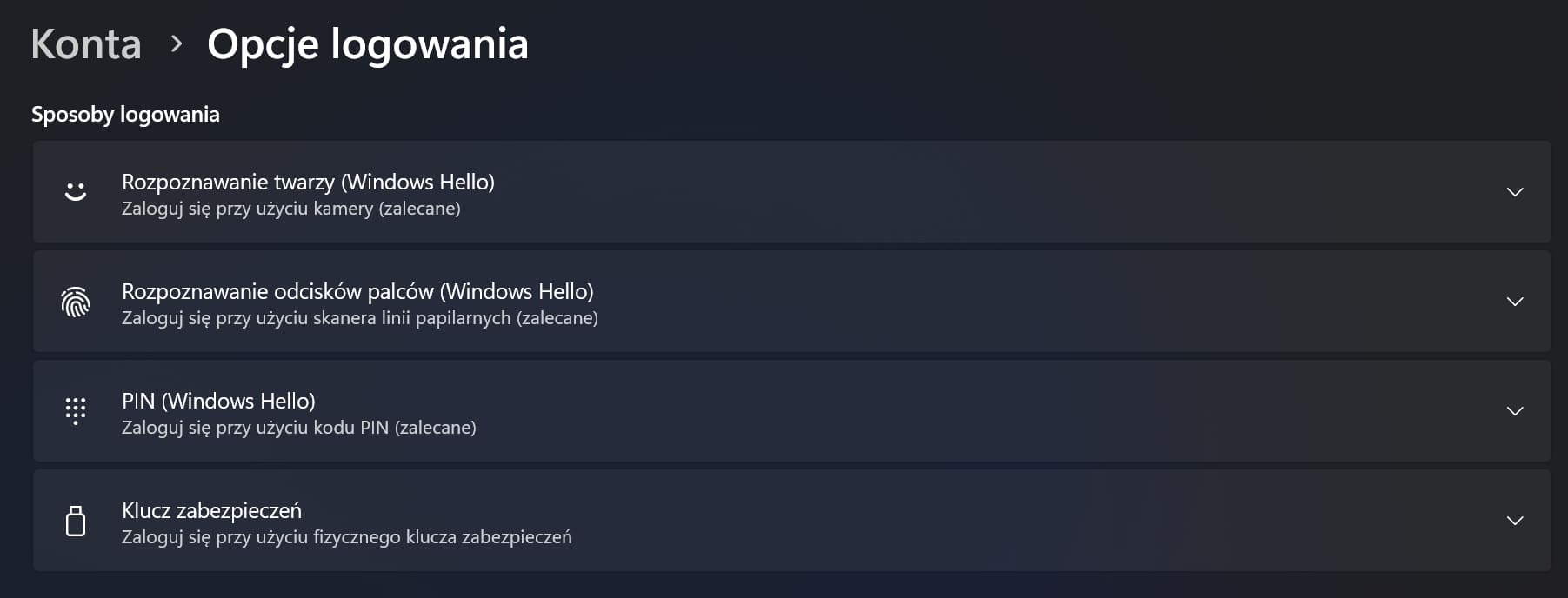This screenshot has width=1568, height=598.
Task: Click 'Zaloguj się przy użyciu kamery' description
Action: click(x=247, y=209)
